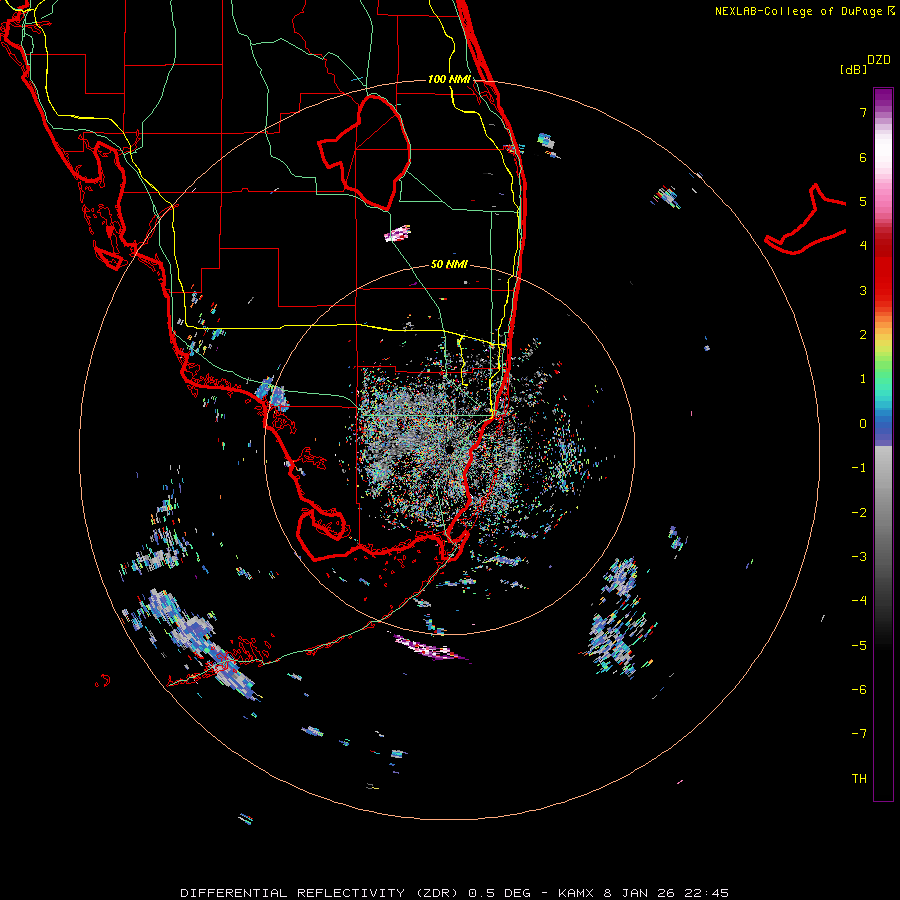Click the 3 dB scale label
The image size is (900, 900).
863,290
